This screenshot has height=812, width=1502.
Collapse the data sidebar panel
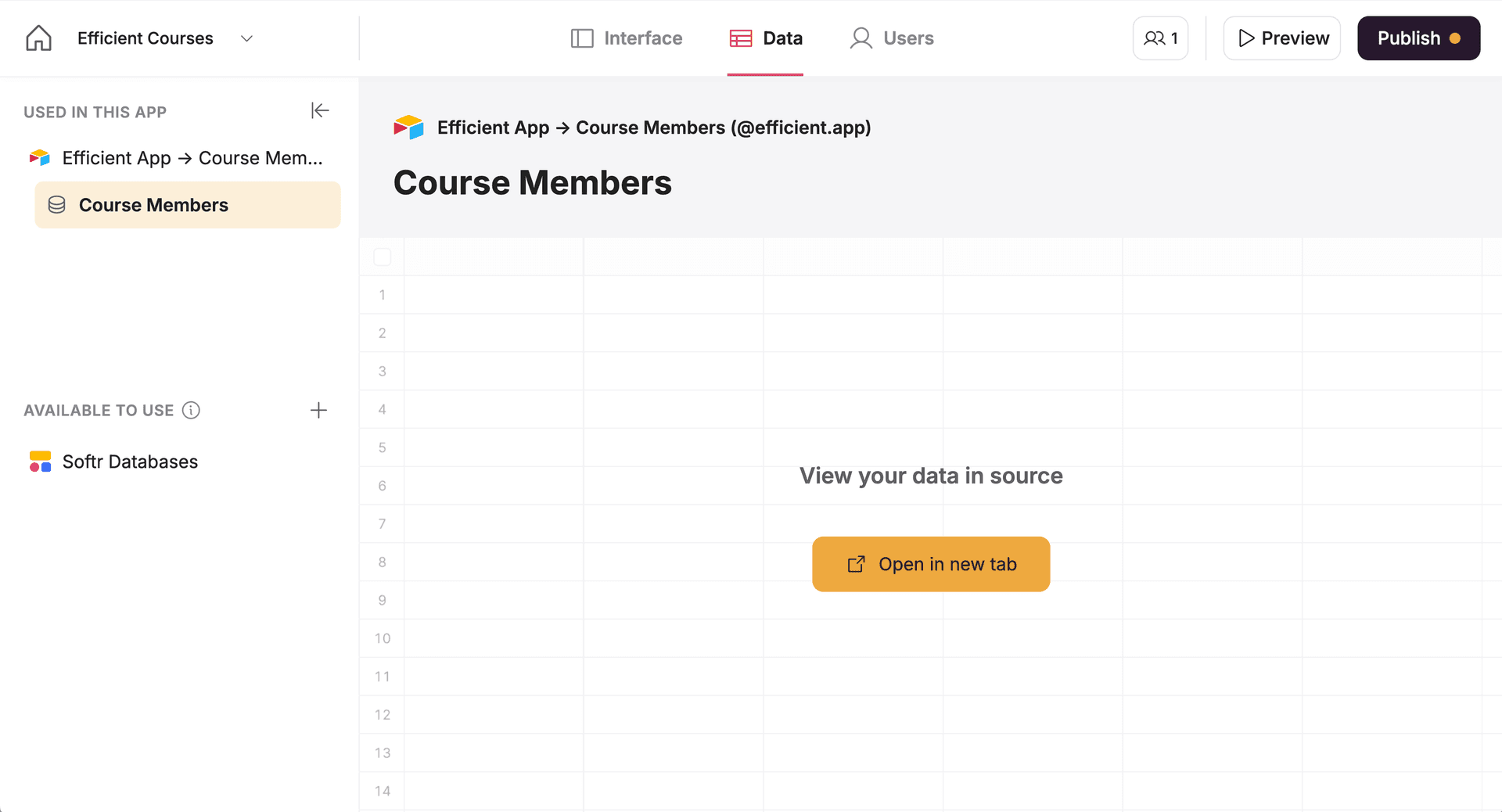click(320, 110)
